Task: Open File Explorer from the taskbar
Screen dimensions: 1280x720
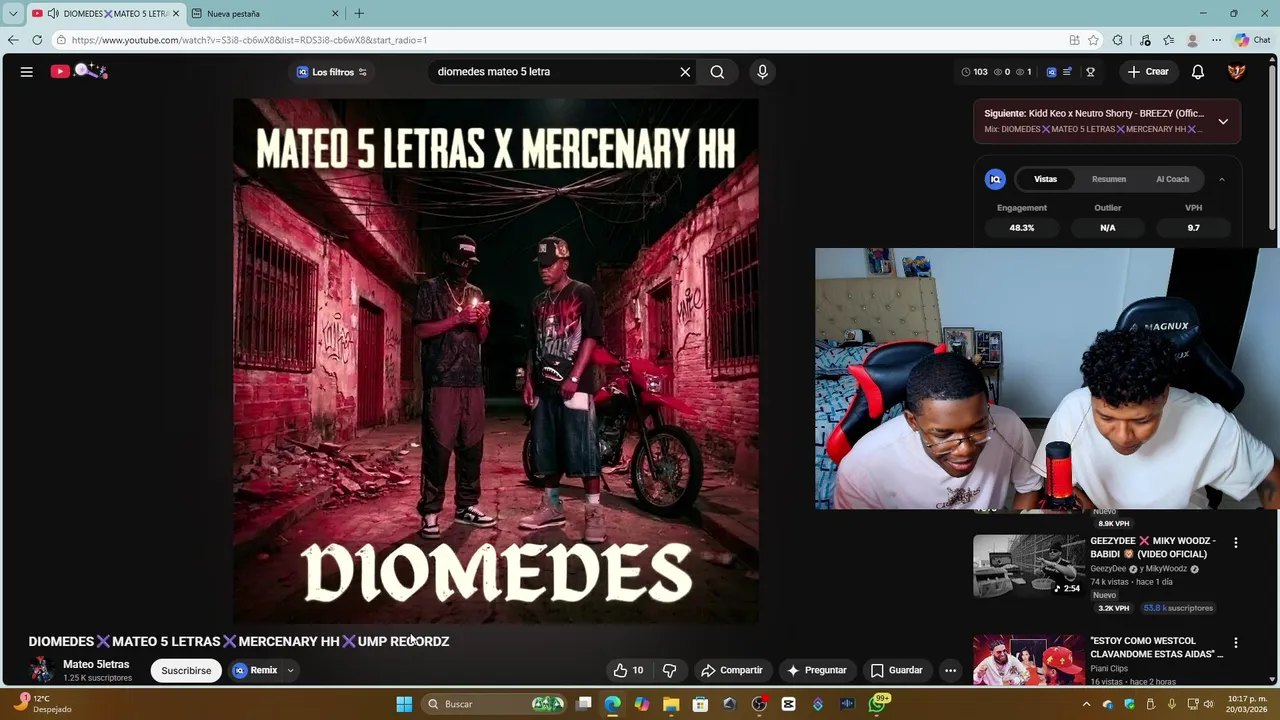Action: [x=671, y=704]
